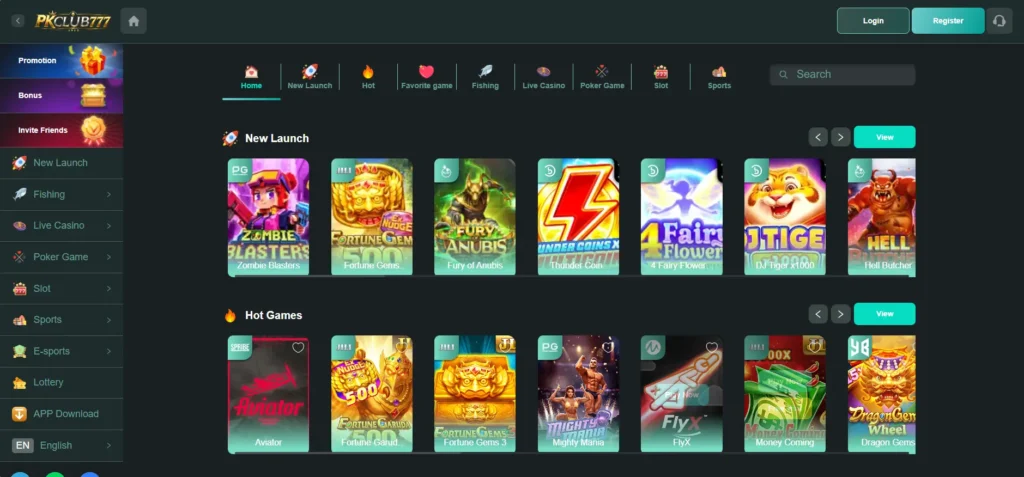The image size is (1024, 477).
Task: Go to the previous Hot Games
Action: point(818,314)
